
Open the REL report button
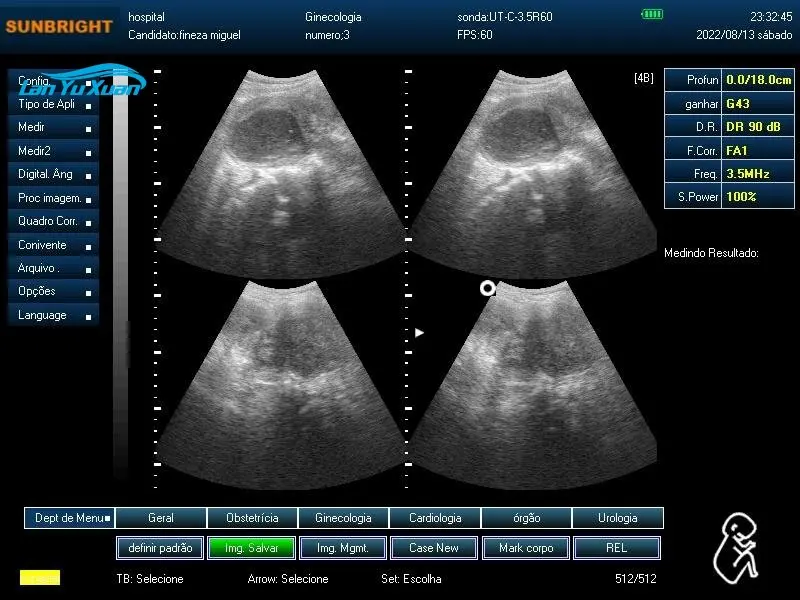coord(617,548)
